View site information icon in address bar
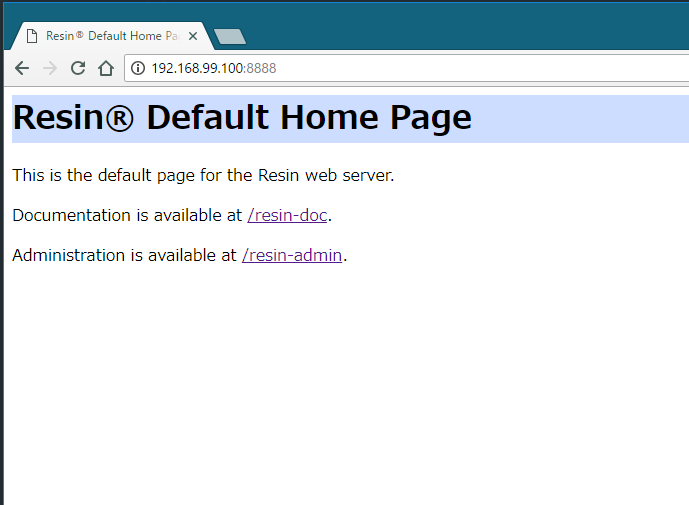Viewport: 689px width, 505px height. (x=138, y=68)
